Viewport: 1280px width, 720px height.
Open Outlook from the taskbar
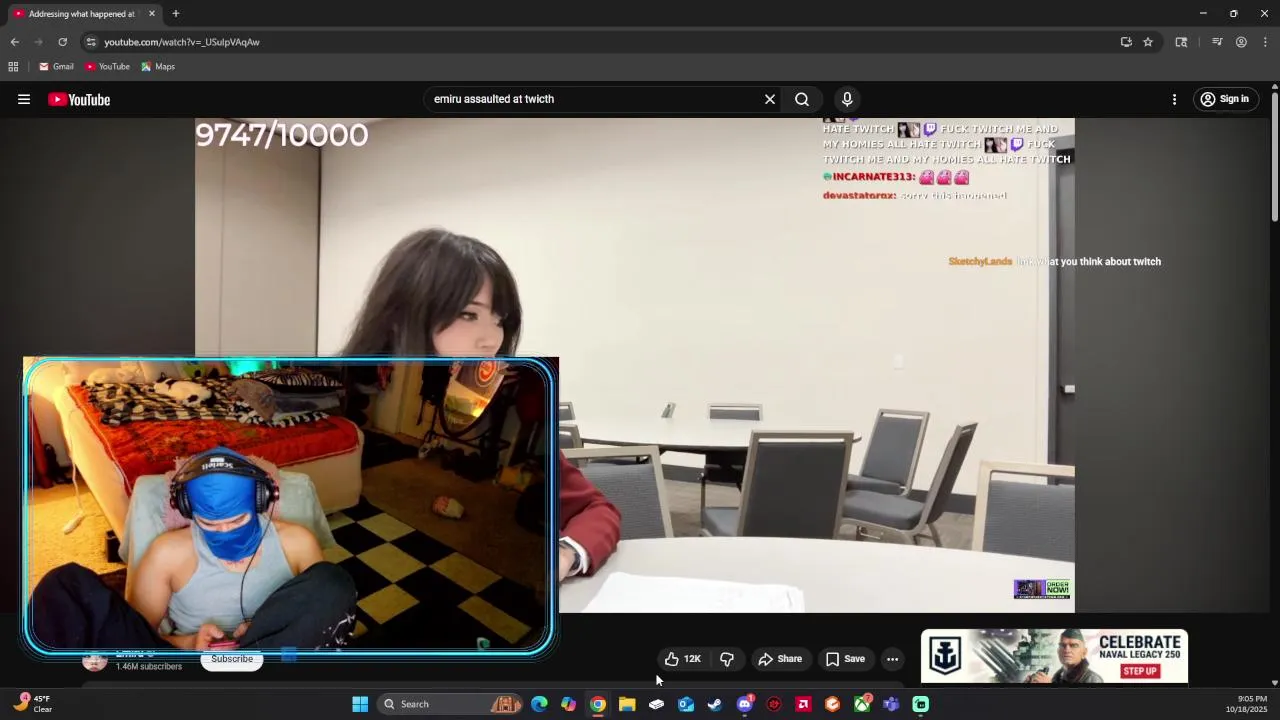pos(686,704)
